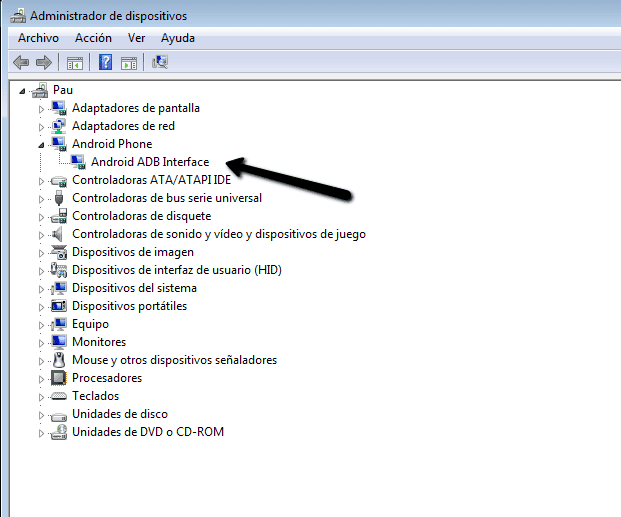This screenshot has height=517, width=621.
Task: Expand Adaptadores de pantalla
Action: (x=41, y=109)
